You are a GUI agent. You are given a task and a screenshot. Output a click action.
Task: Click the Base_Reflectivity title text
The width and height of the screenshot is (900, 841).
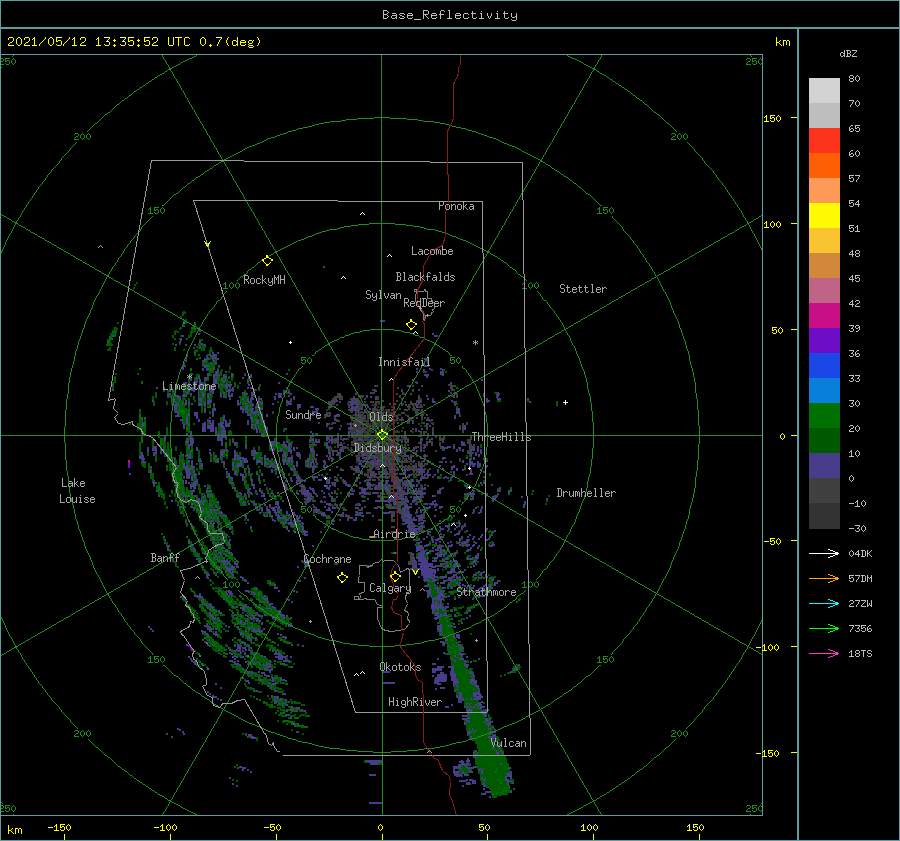pos(450,15)
